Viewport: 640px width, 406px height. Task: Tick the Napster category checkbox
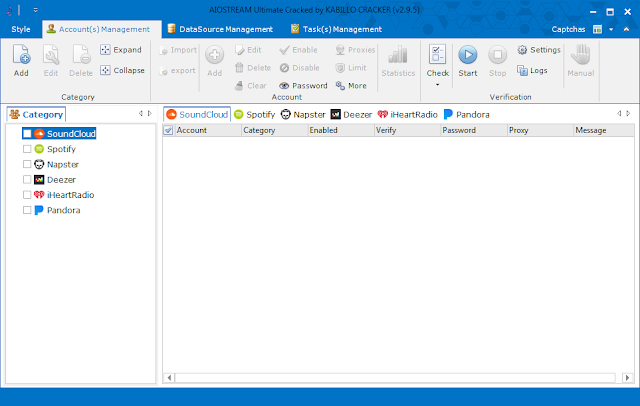point(27,164)
